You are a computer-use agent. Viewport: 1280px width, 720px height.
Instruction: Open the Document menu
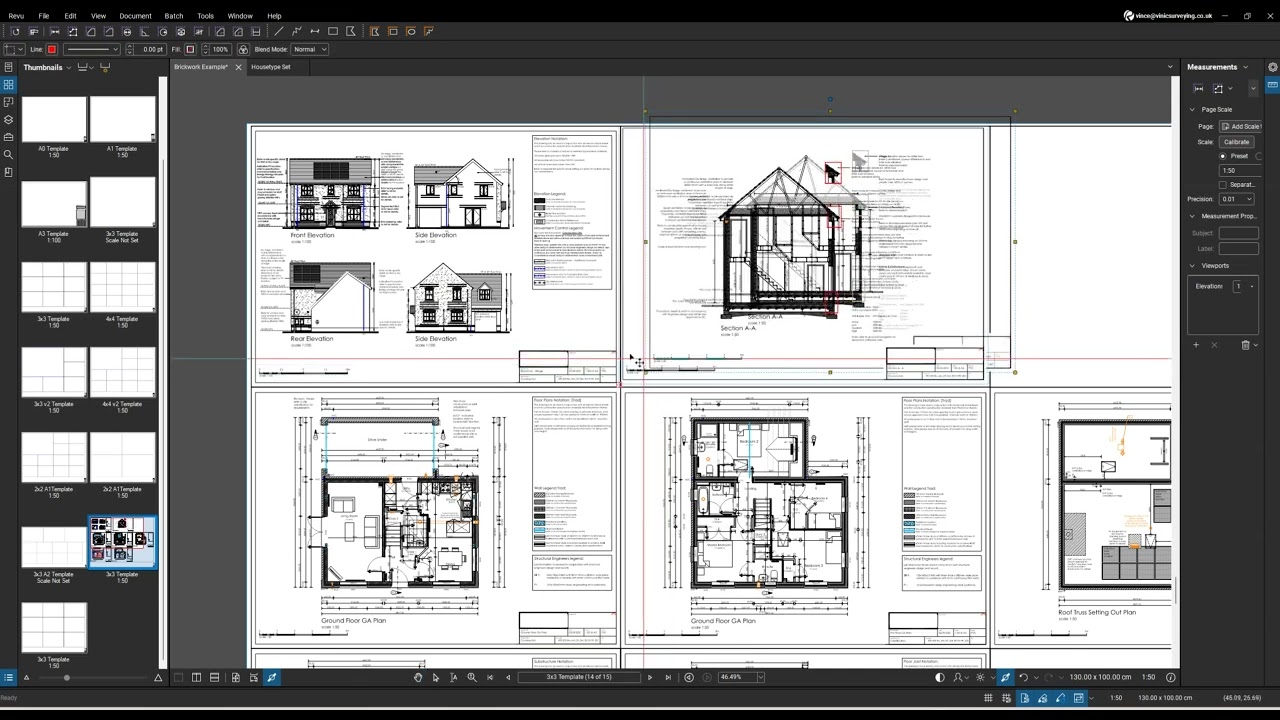[x=135, y=16]
